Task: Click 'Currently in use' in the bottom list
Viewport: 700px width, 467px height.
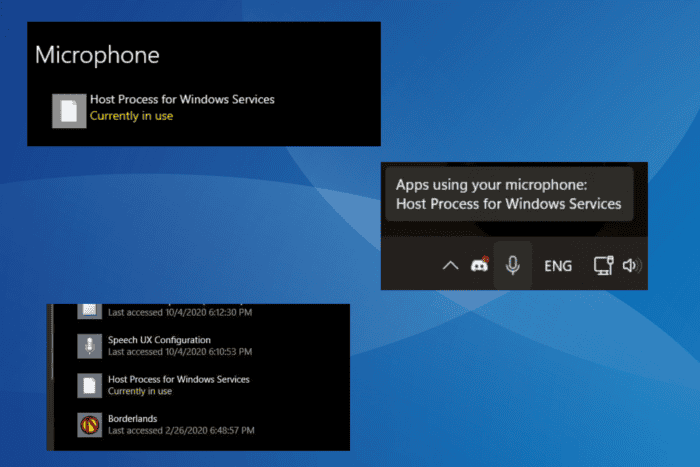Action: coord(140,391)
